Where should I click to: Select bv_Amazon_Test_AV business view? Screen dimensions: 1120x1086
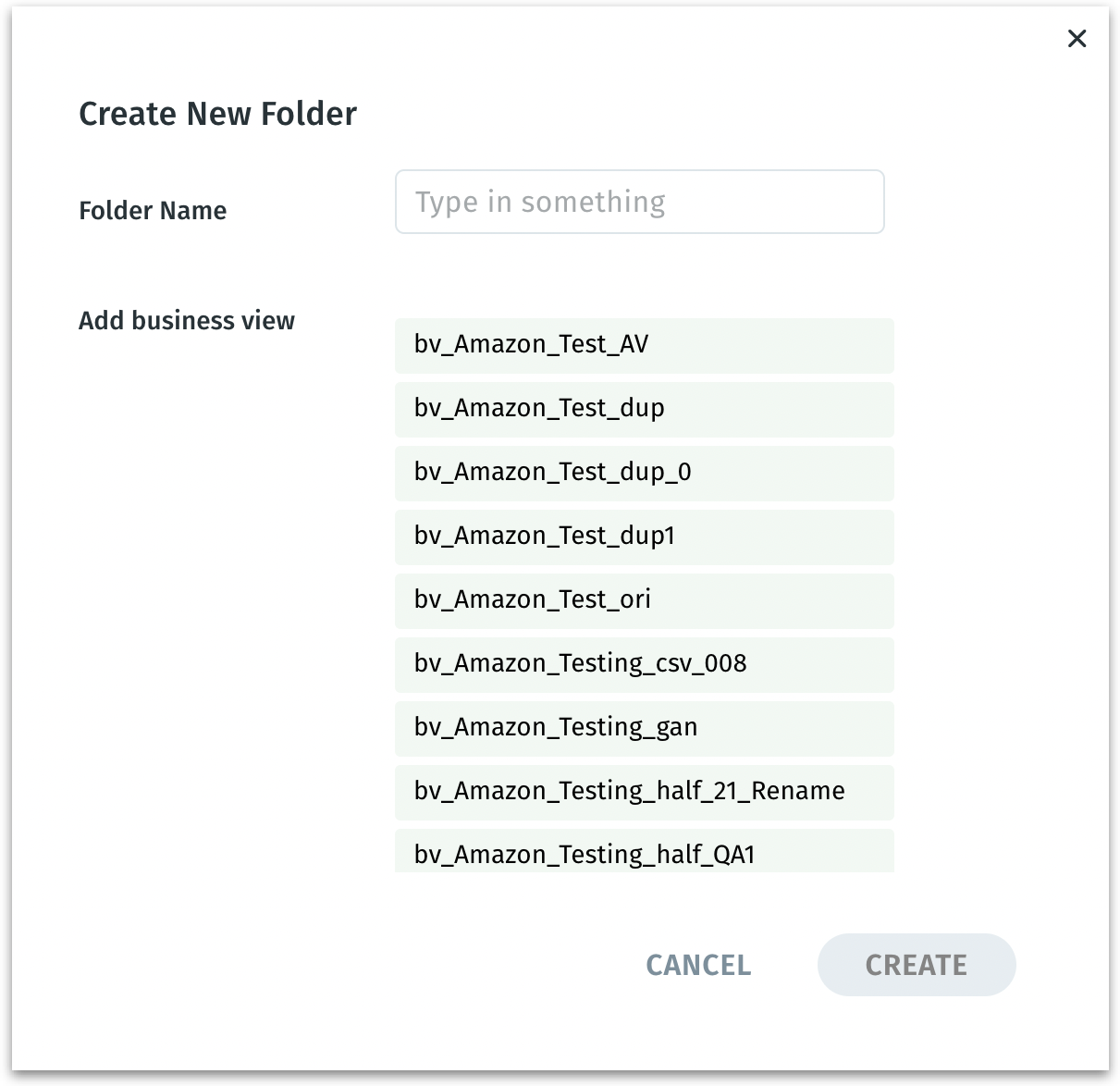click(x=644, y=345)
